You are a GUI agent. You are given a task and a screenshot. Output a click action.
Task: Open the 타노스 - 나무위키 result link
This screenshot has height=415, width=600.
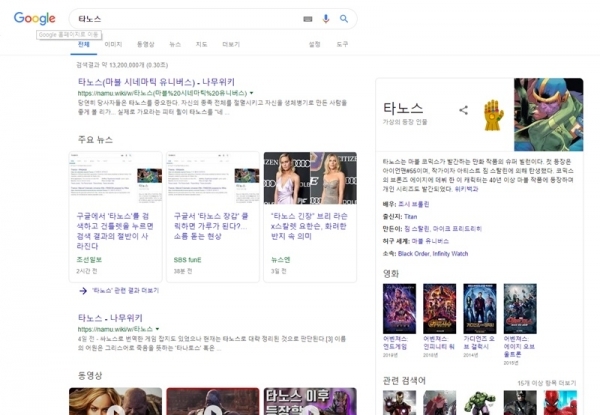point(110,318)
